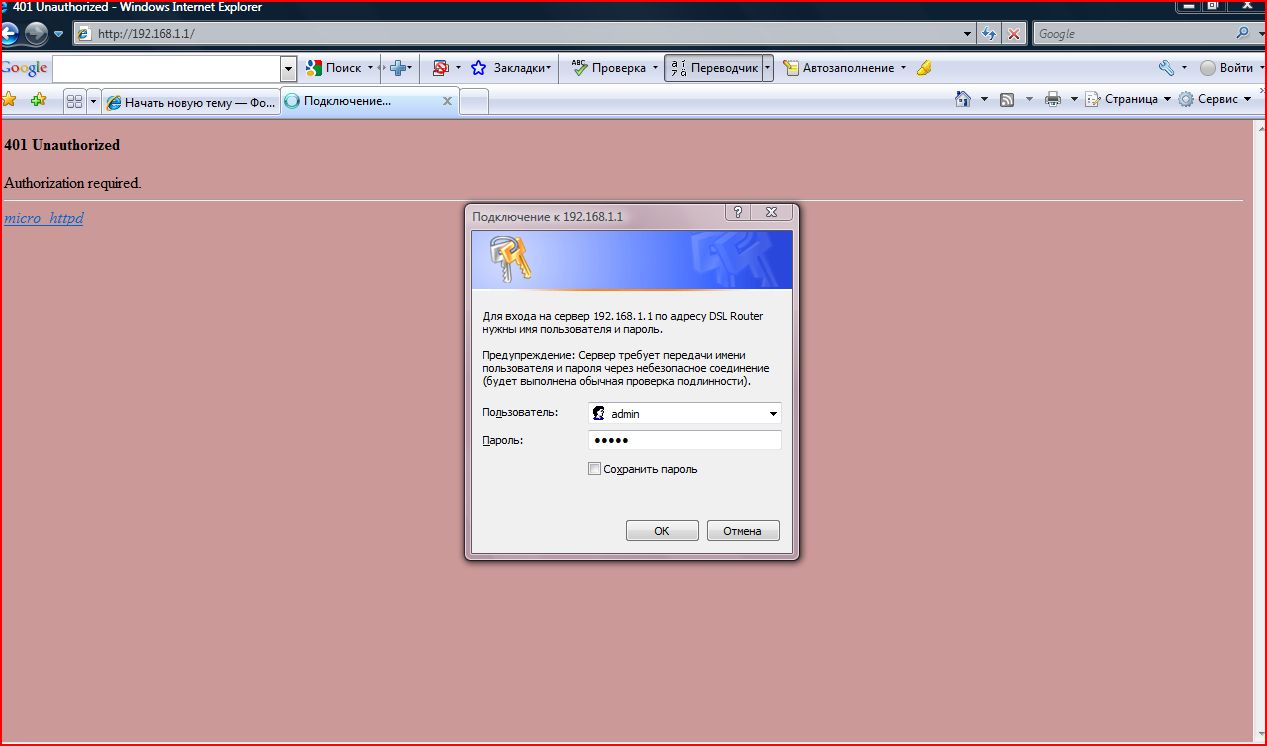1267x746 pixels.
Task: Click the Refresh icon beside the address bar
Action: point(990,33)
